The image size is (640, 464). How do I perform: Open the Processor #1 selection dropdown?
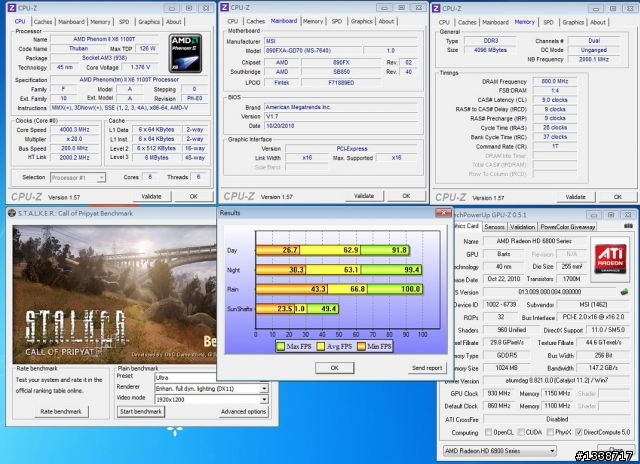pos(78,178)
